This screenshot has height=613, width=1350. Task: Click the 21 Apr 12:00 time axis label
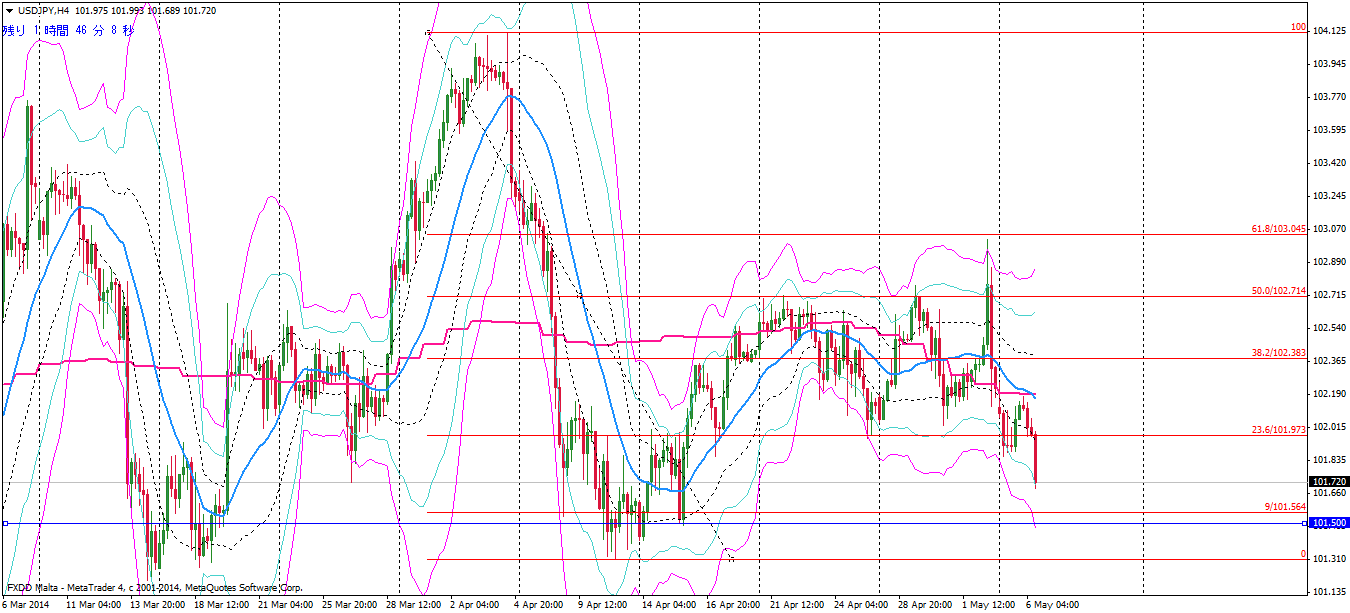coord(799,605)
